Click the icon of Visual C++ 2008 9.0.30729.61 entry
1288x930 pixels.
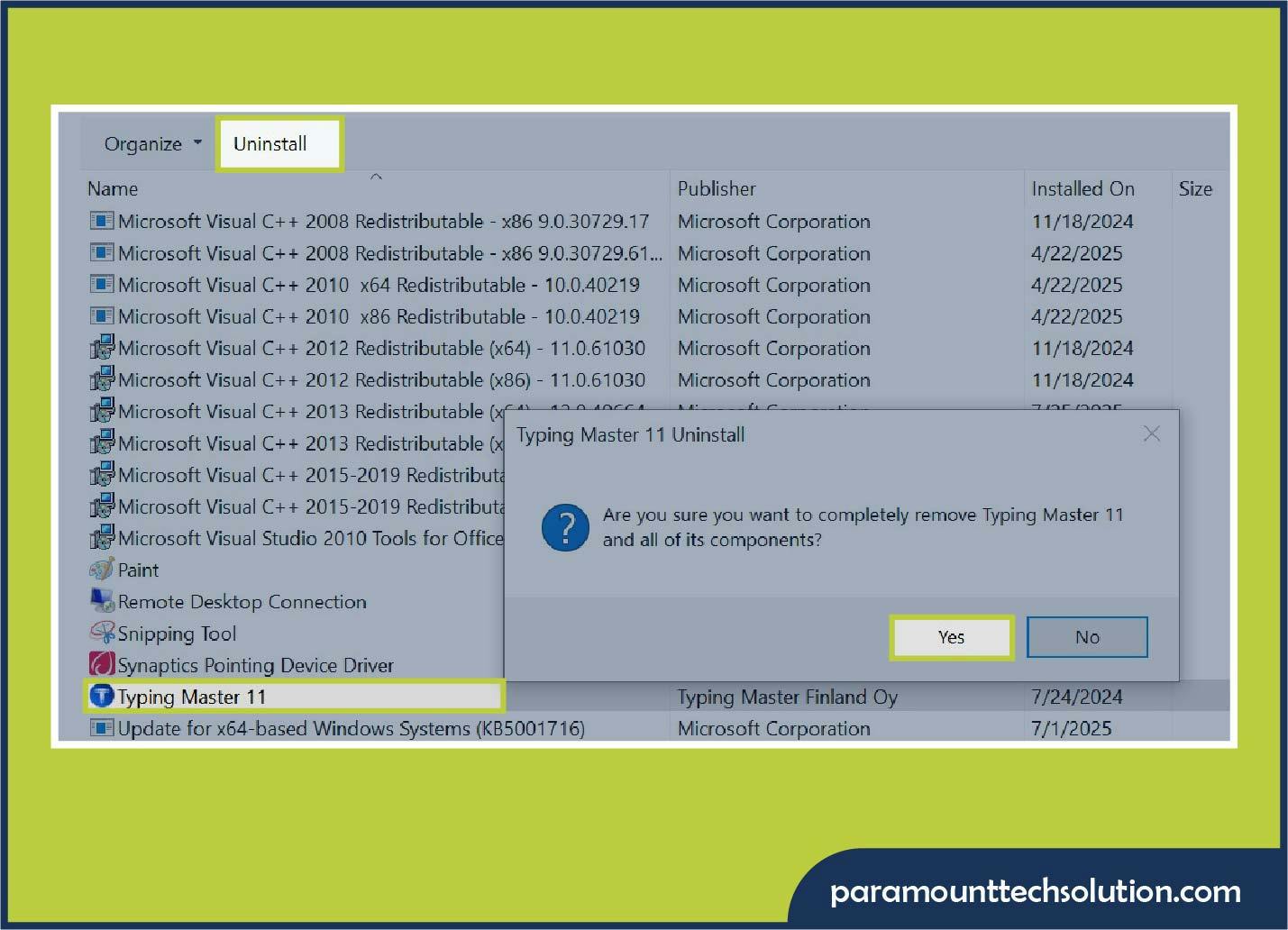coord(102,252)
